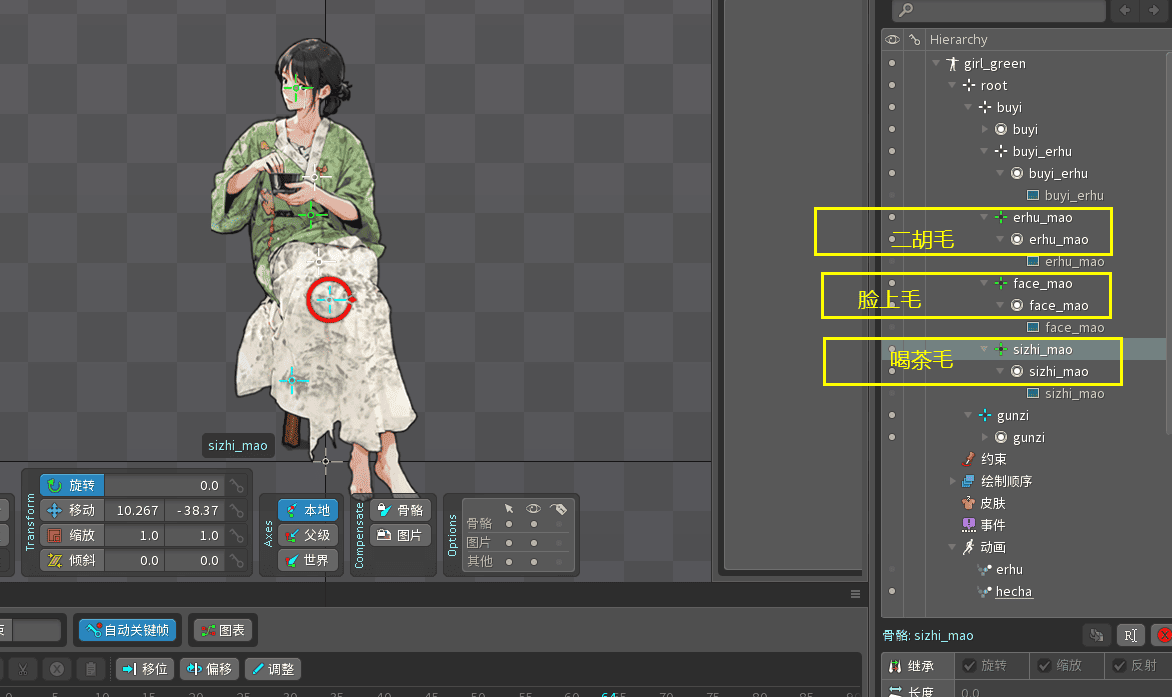The image size is (1172, 697).
Task: Toggle the rotation (旋转) inherit checkbox
Action: (969, 665)
